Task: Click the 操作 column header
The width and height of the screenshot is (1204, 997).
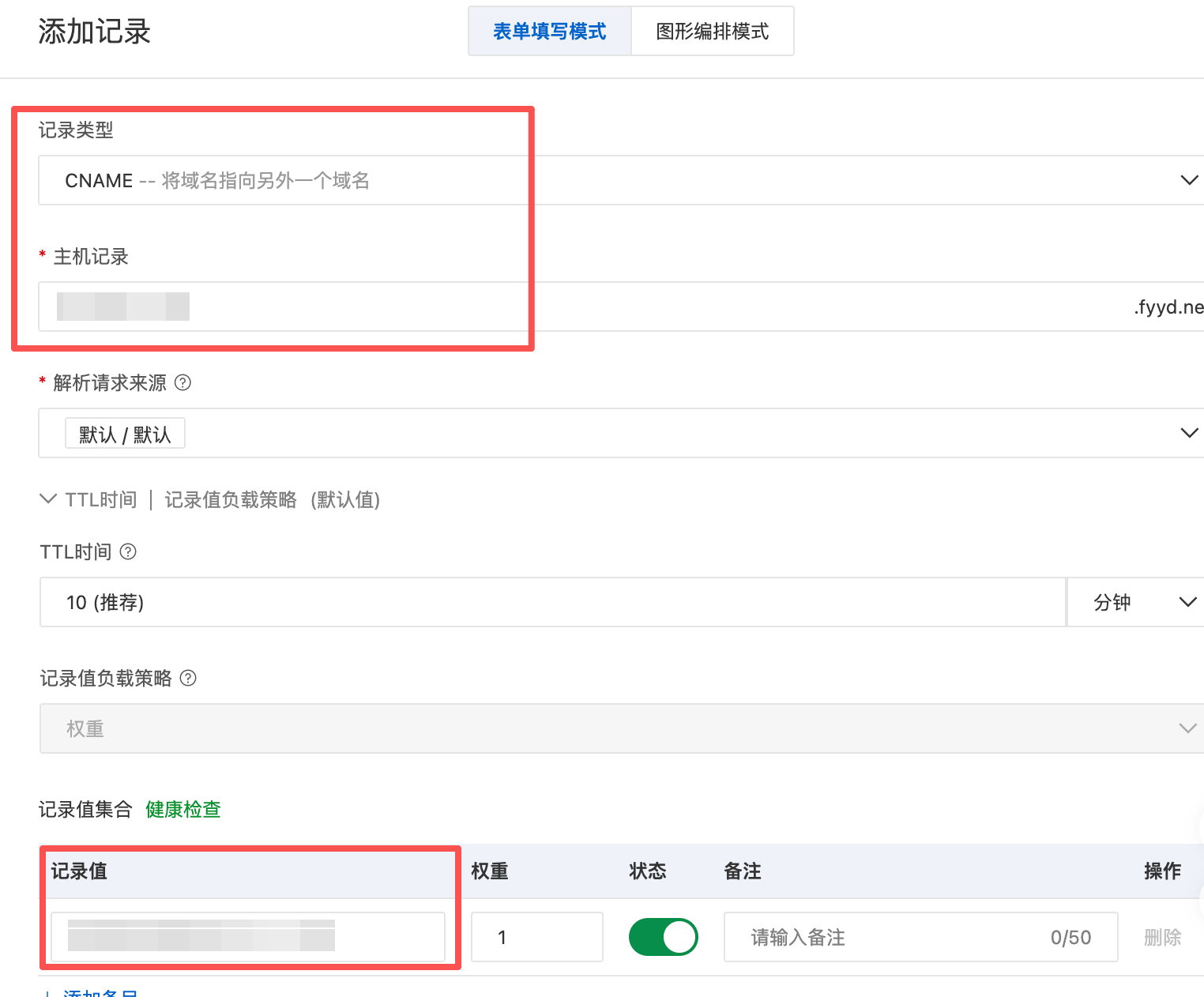Action: click(x=1162, y=871)
